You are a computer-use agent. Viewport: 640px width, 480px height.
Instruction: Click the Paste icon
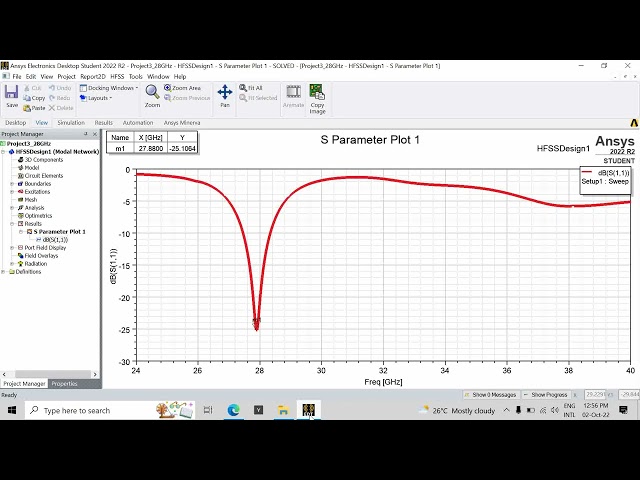(x=34, y=108)
